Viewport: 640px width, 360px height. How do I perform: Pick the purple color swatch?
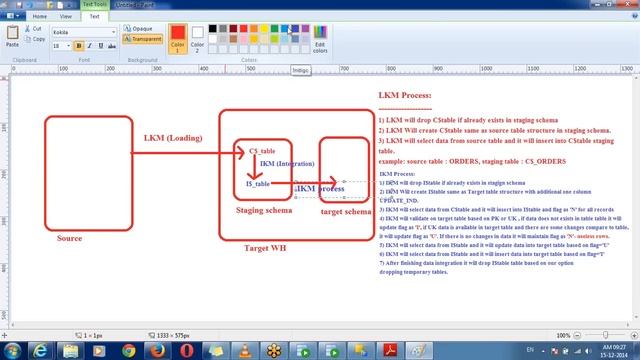click(305, 28)
